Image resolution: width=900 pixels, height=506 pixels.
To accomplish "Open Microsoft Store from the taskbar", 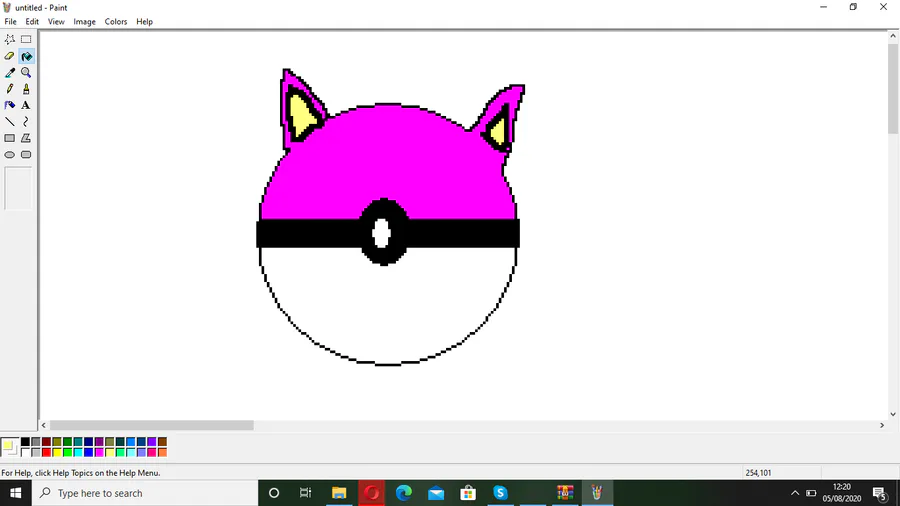I will 468,493.
